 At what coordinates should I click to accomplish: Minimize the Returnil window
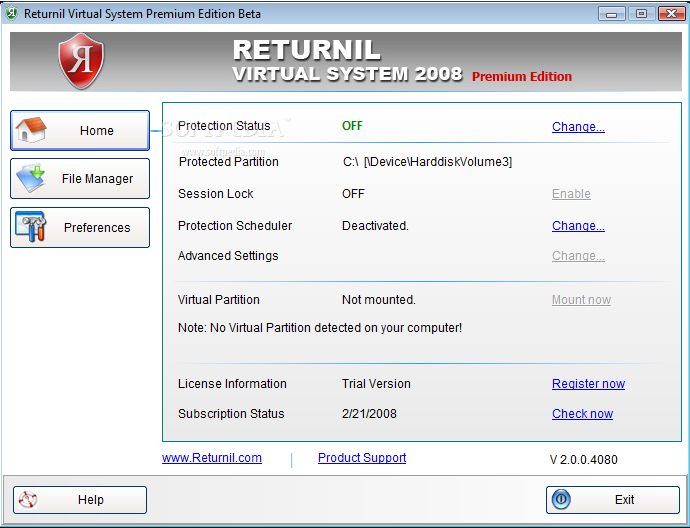click(x=612, y=14)
